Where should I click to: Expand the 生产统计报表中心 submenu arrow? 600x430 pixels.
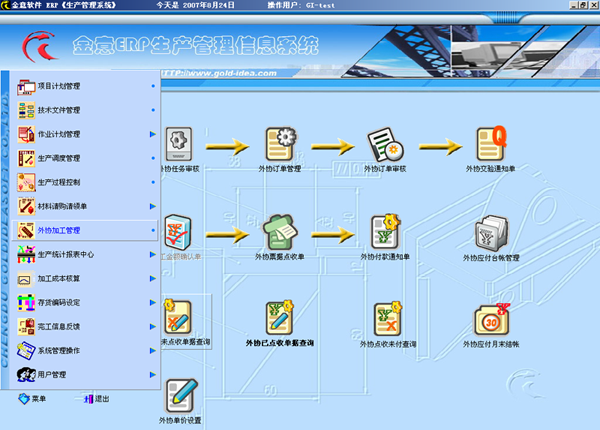pyautogui.click(x=152, y=255)
